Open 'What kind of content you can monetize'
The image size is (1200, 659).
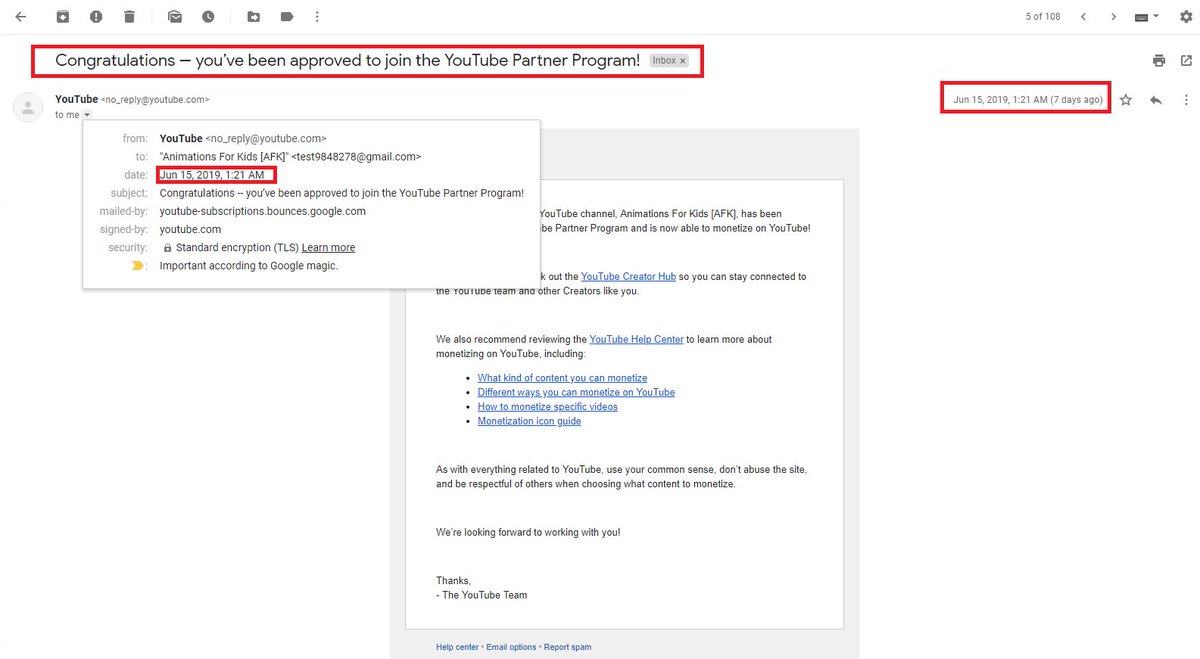[x=562, y=378]
